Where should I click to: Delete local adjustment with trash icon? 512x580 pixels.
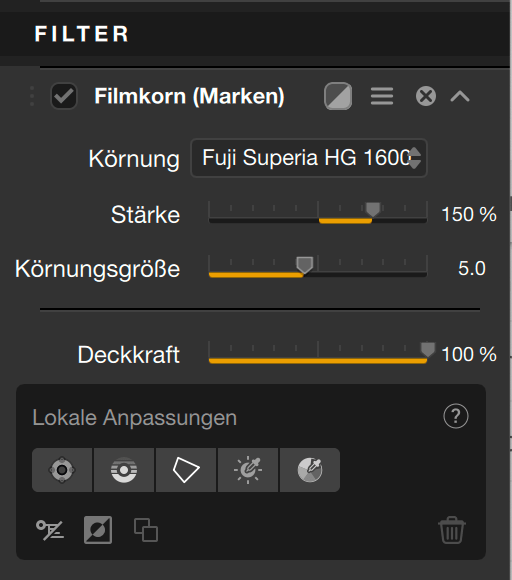(452, 530)
